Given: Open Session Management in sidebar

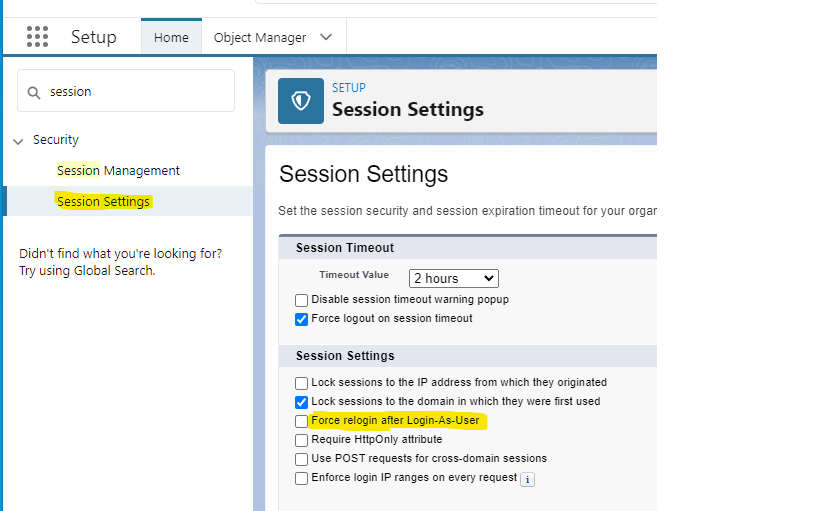Looking at the screenshot, I should coord(118,171).
